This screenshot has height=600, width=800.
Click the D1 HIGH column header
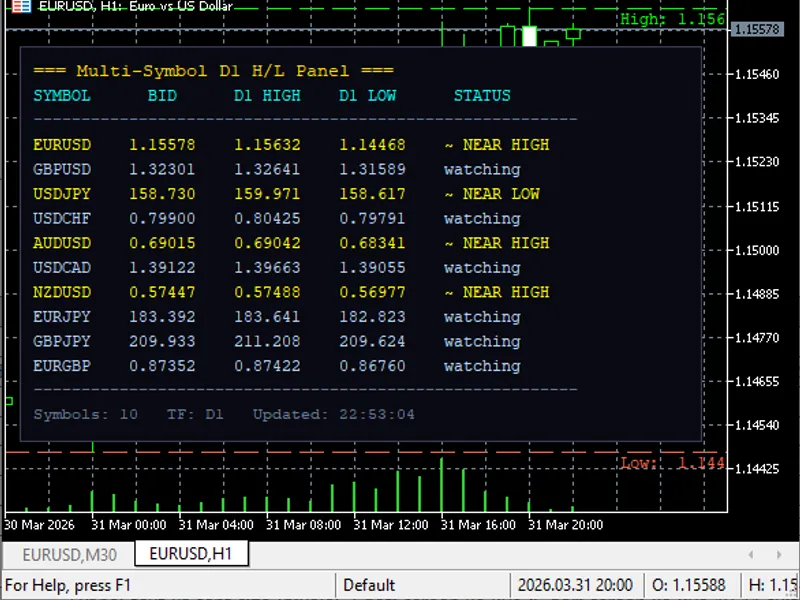(267, 95)
